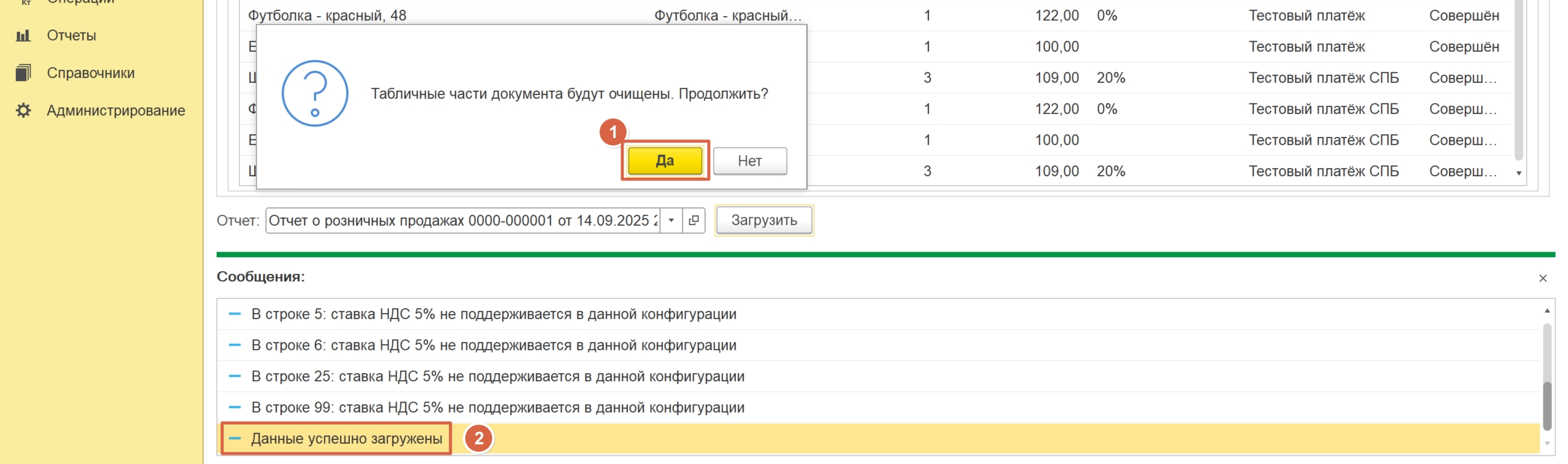Open the Администрирование section
Image resolution: width=1568 pixels, height=464 pixels.
pos(116,110)
